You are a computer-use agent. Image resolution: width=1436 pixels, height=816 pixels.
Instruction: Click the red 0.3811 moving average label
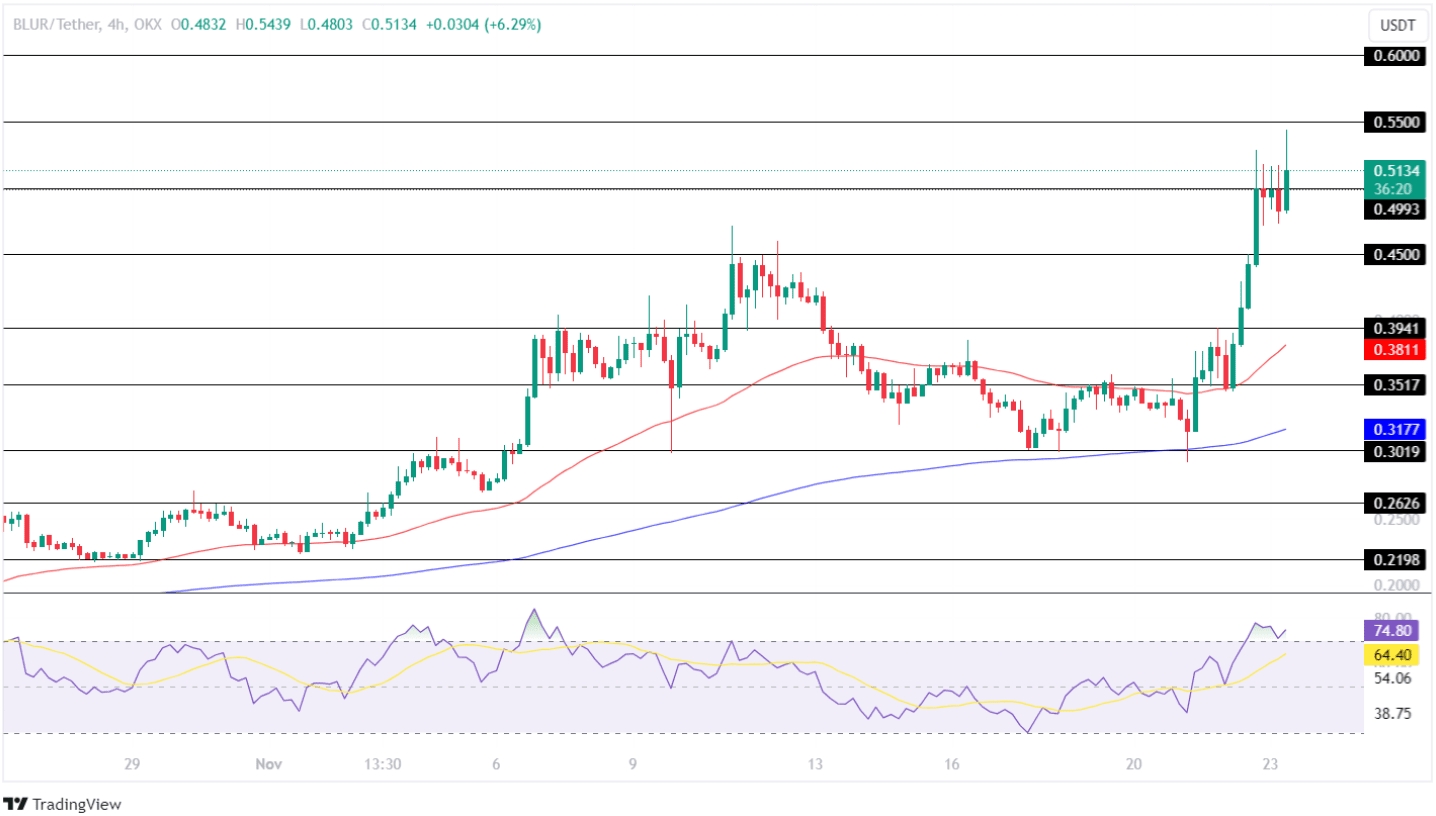click(x=1394, y=350)
